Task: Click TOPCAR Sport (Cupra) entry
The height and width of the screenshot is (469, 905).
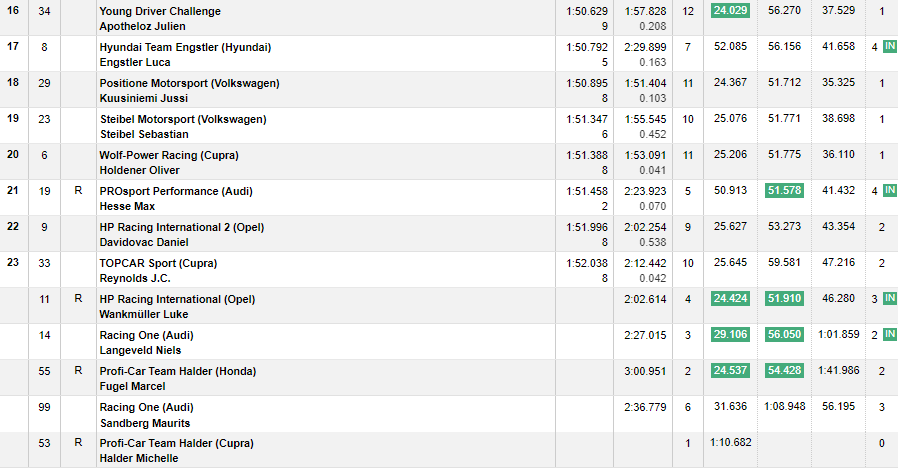Action: tap(158, 263)
